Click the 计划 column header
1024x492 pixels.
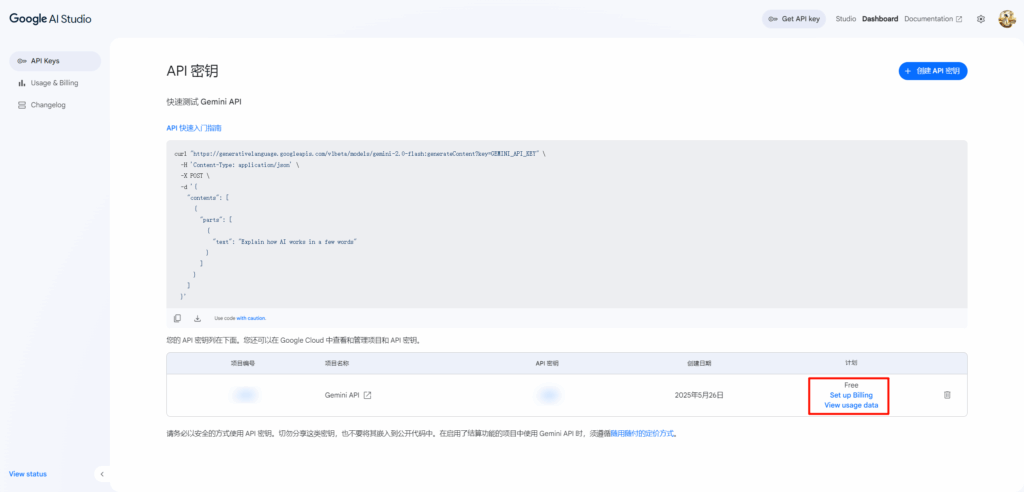point(851,363)
